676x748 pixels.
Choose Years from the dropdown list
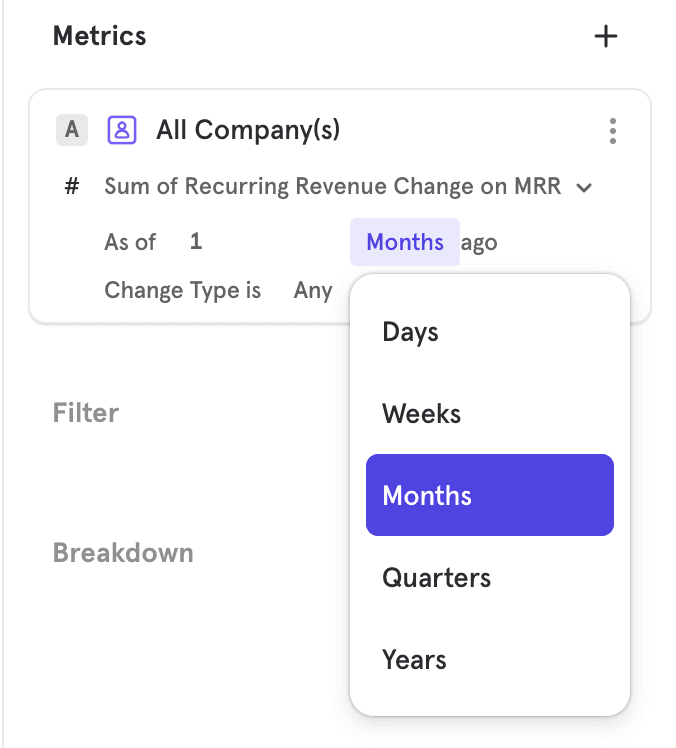(414, 660)
